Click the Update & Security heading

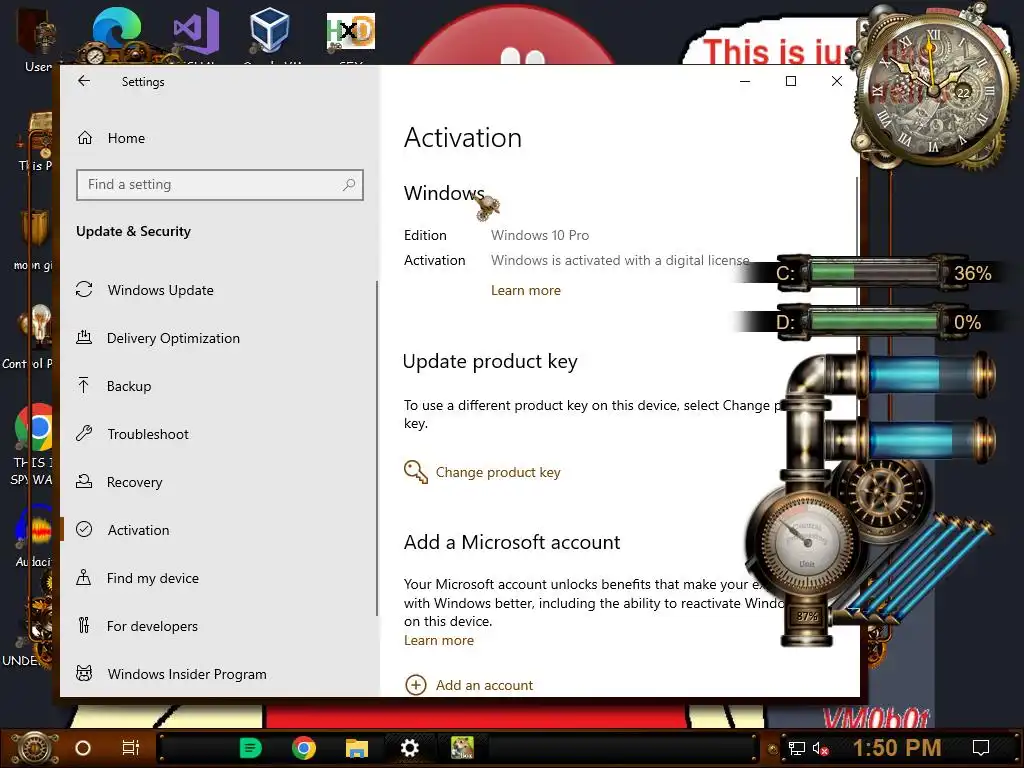[133, 231]
